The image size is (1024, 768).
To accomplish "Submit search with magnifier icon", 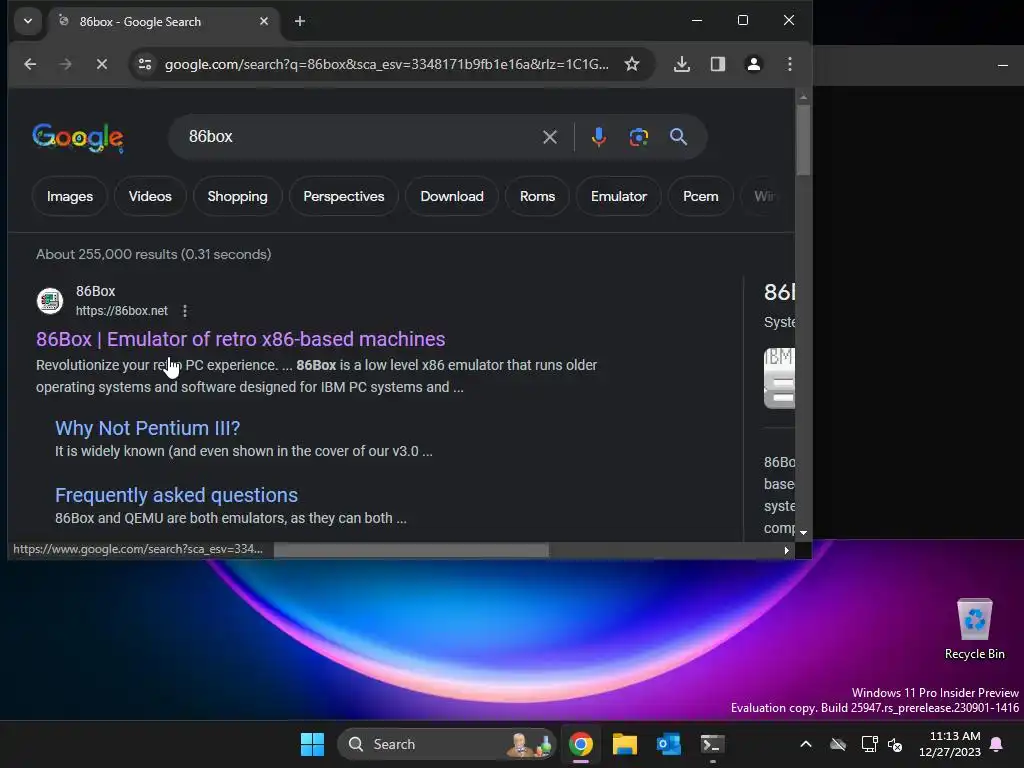I will point(679,137).
